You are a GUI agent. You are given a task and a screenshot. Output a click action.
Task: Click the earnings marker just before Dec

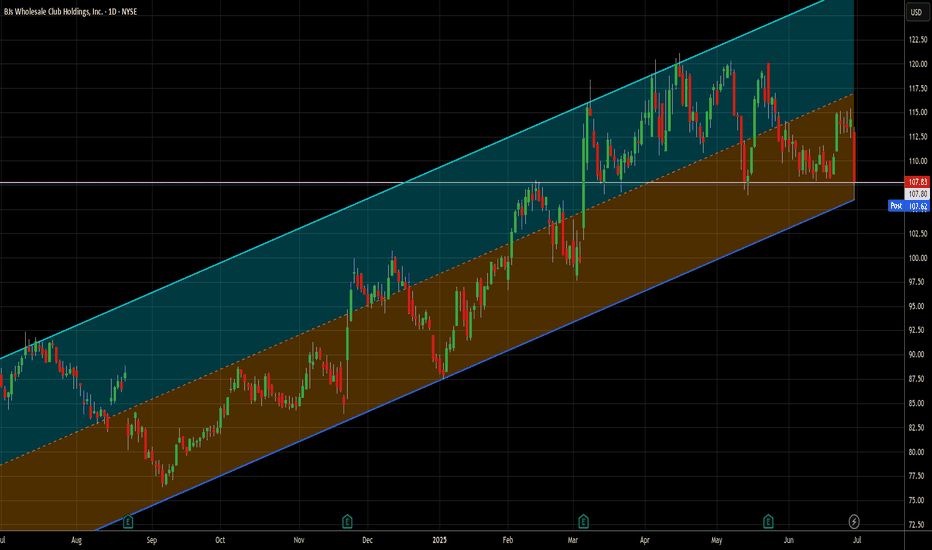[x=347, y=522]
